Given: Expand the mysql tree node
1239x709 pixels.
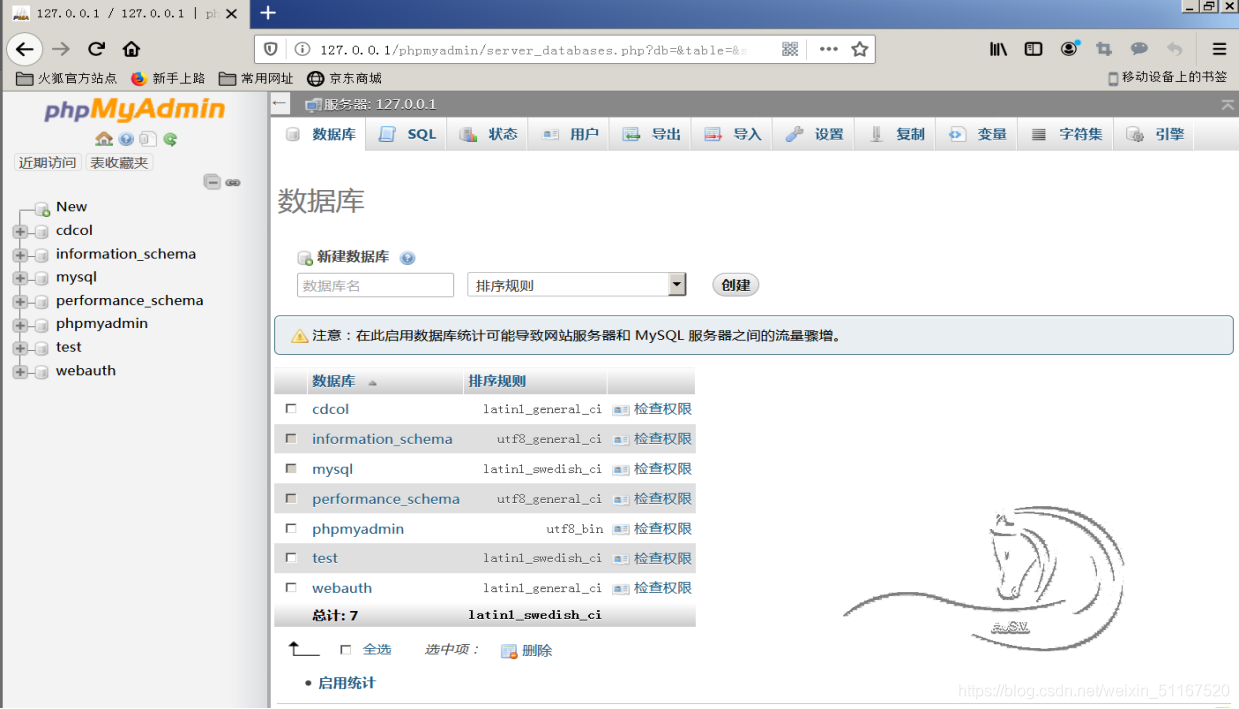Looking at the screenshot, I should point(19,278).
